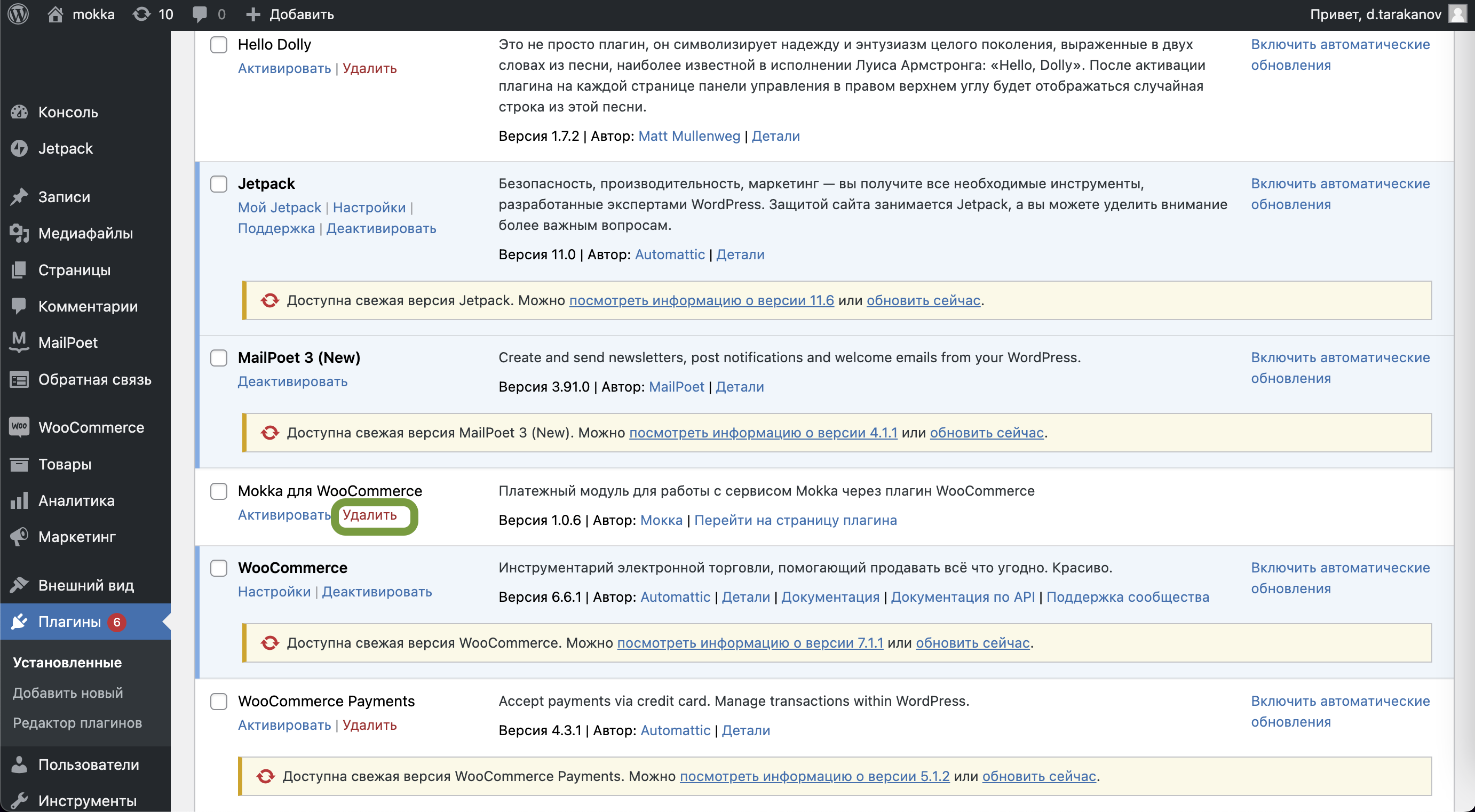Enable automatic updates for WooCommerce Payments

[x=1340, y=711]
